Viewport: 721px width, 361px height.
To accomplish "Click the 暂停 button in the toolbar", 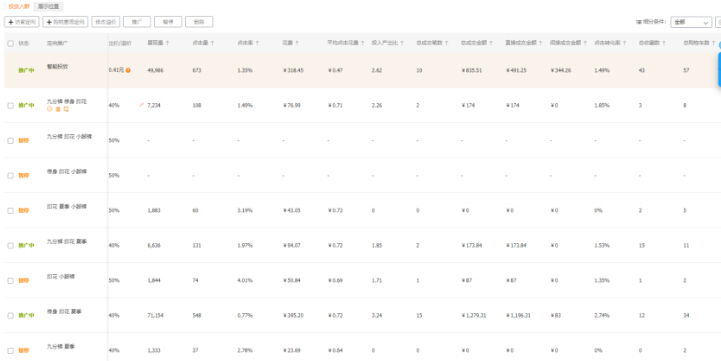I will 168,22.
